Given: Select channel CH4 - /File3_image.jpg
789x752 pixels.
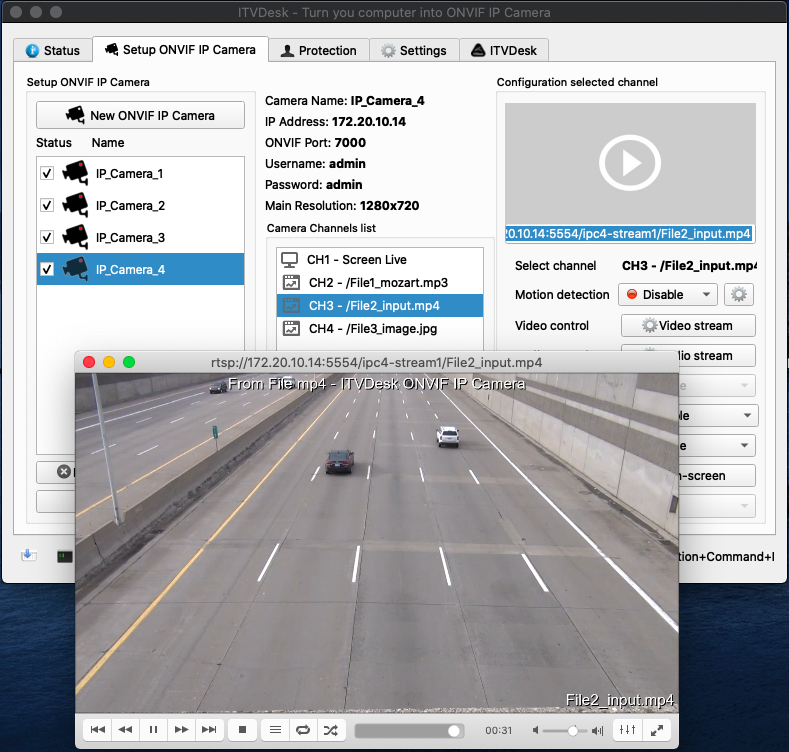Looking at the screenshot, I should tap(380, 329).
